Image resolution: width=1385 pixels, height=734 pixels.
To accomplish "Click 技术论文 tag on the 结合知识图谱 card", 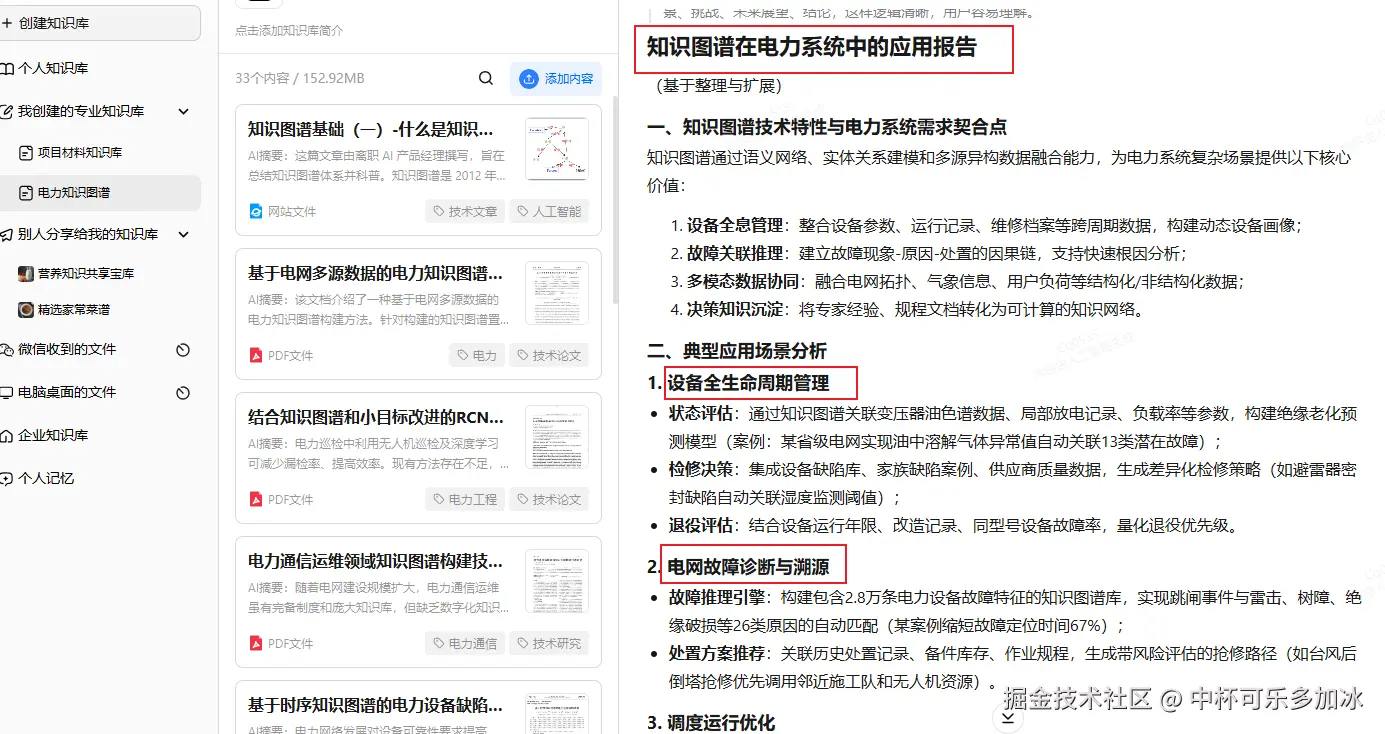I will (x=549, y=499).
